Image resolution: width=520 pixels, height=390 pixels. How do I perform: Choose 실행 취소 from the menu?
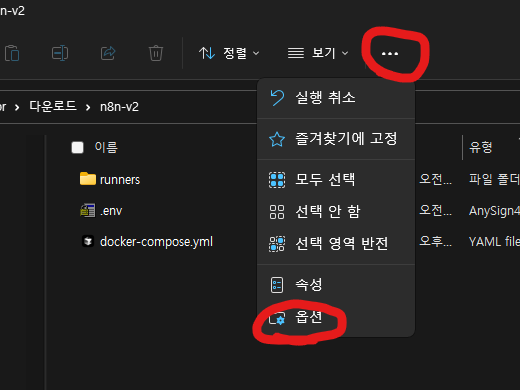[336, 98]
